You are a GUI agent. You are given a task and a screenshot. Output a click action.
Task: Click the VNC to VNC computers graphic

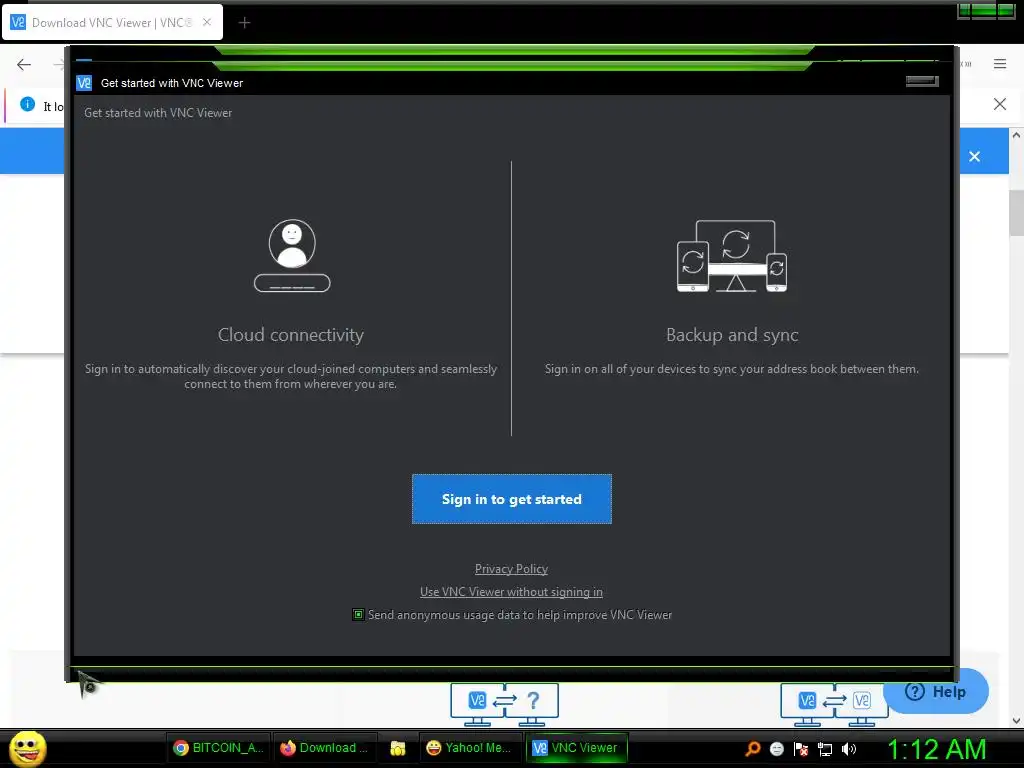(x=835, y=705)
